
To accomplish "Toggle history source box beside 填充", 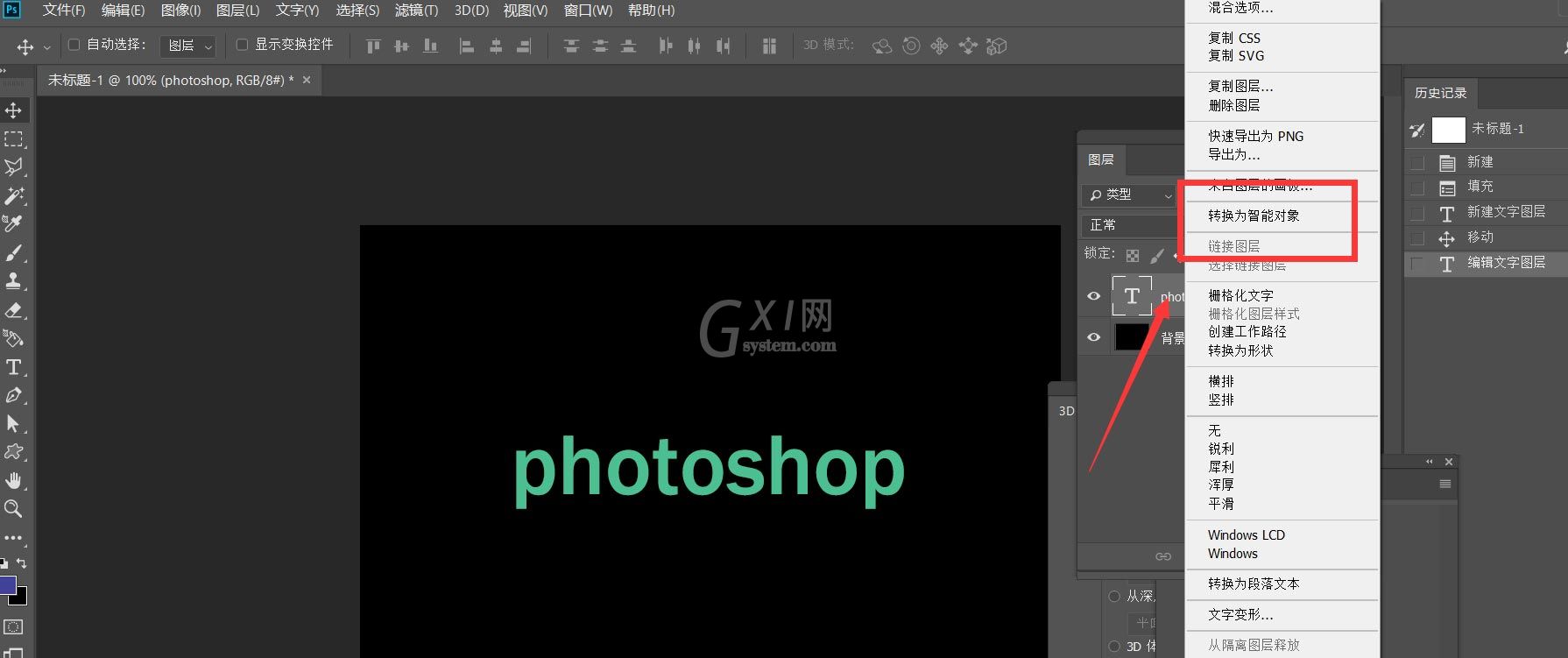I will coord(1417,187).
